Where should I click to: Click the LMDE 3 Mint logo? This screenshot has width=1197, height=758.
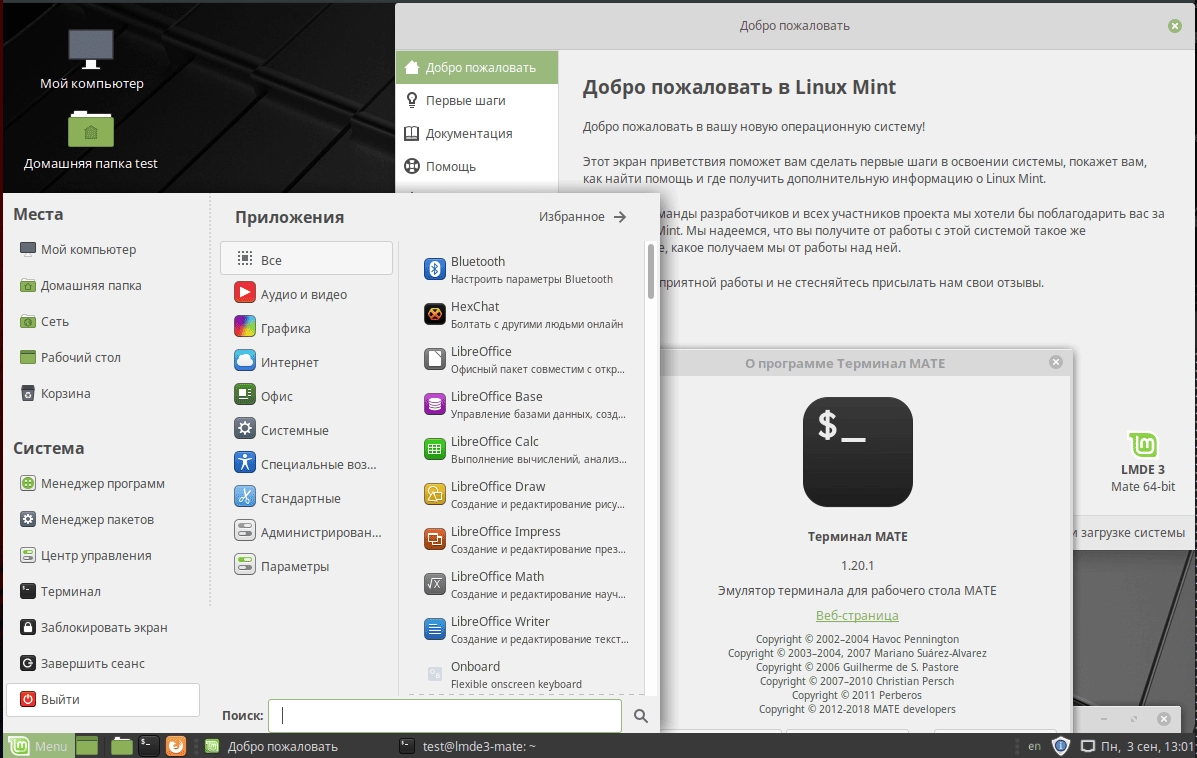[1143, 444]
